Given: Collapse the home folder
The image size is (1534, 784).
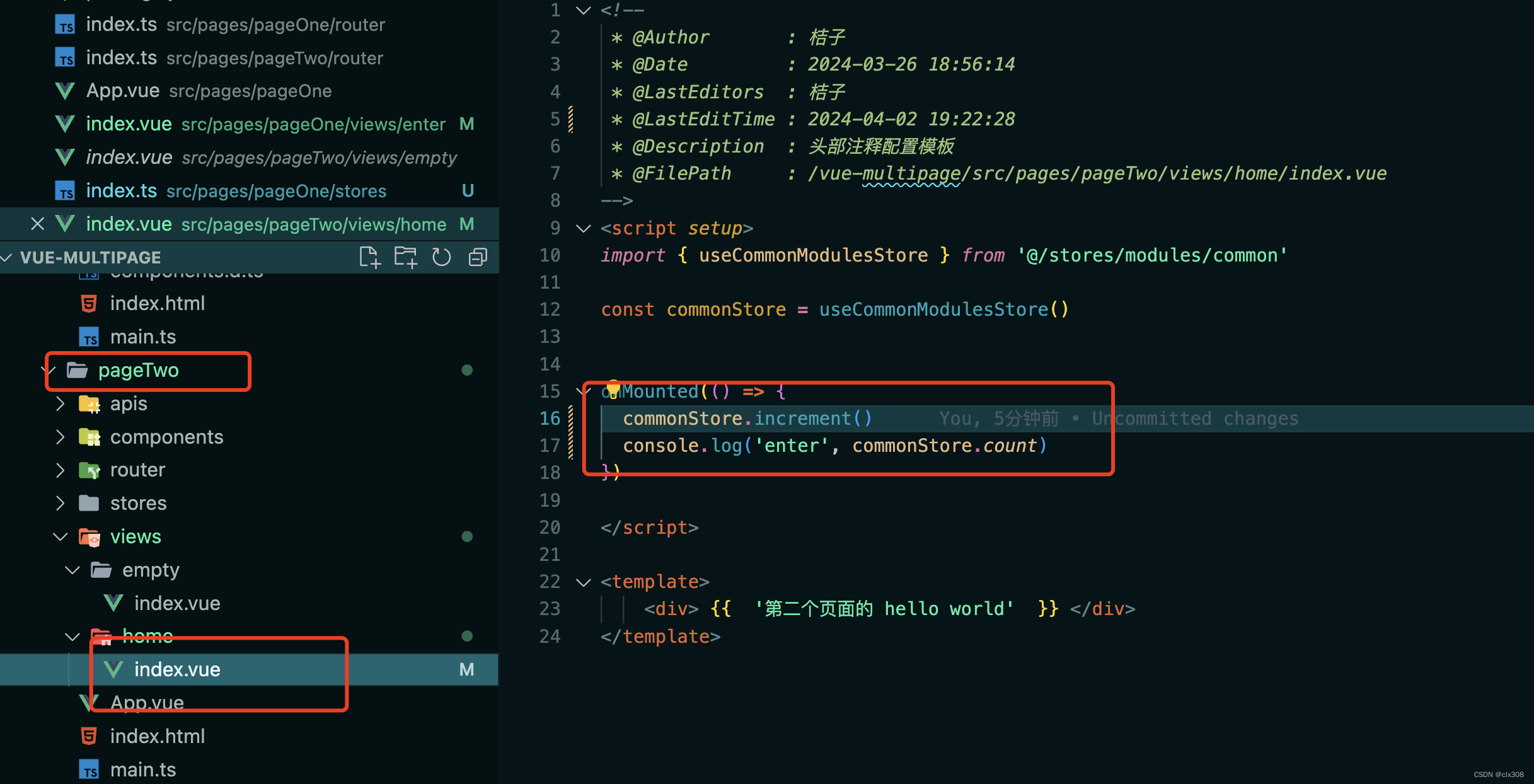Looking at the screenshot, I should pos(72,636).
